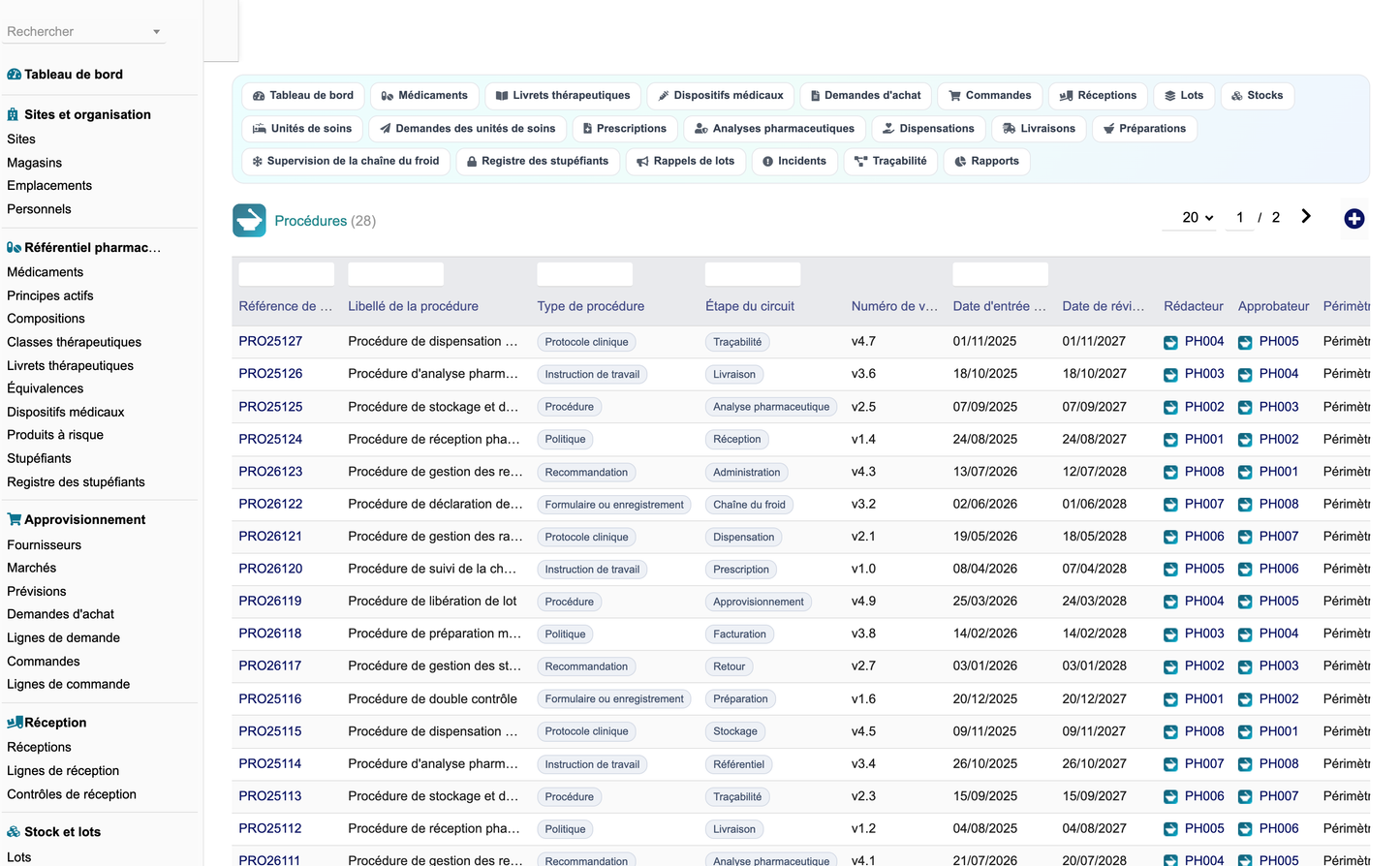Select Contrôles de réception in the sidebar
The height and width of the screenshot is (866, 1400).
coord(72,795)
